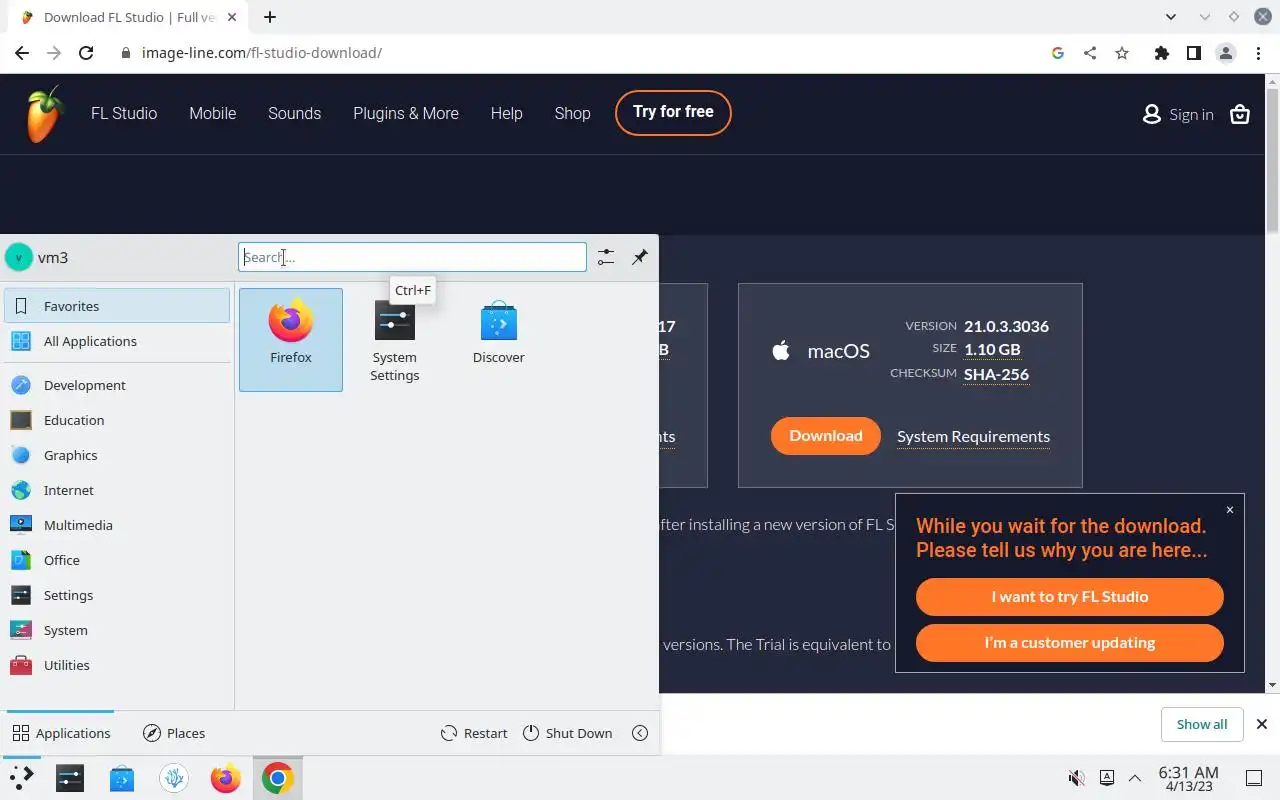Switch to Chrome in the taskbar

tap(278, 778)
